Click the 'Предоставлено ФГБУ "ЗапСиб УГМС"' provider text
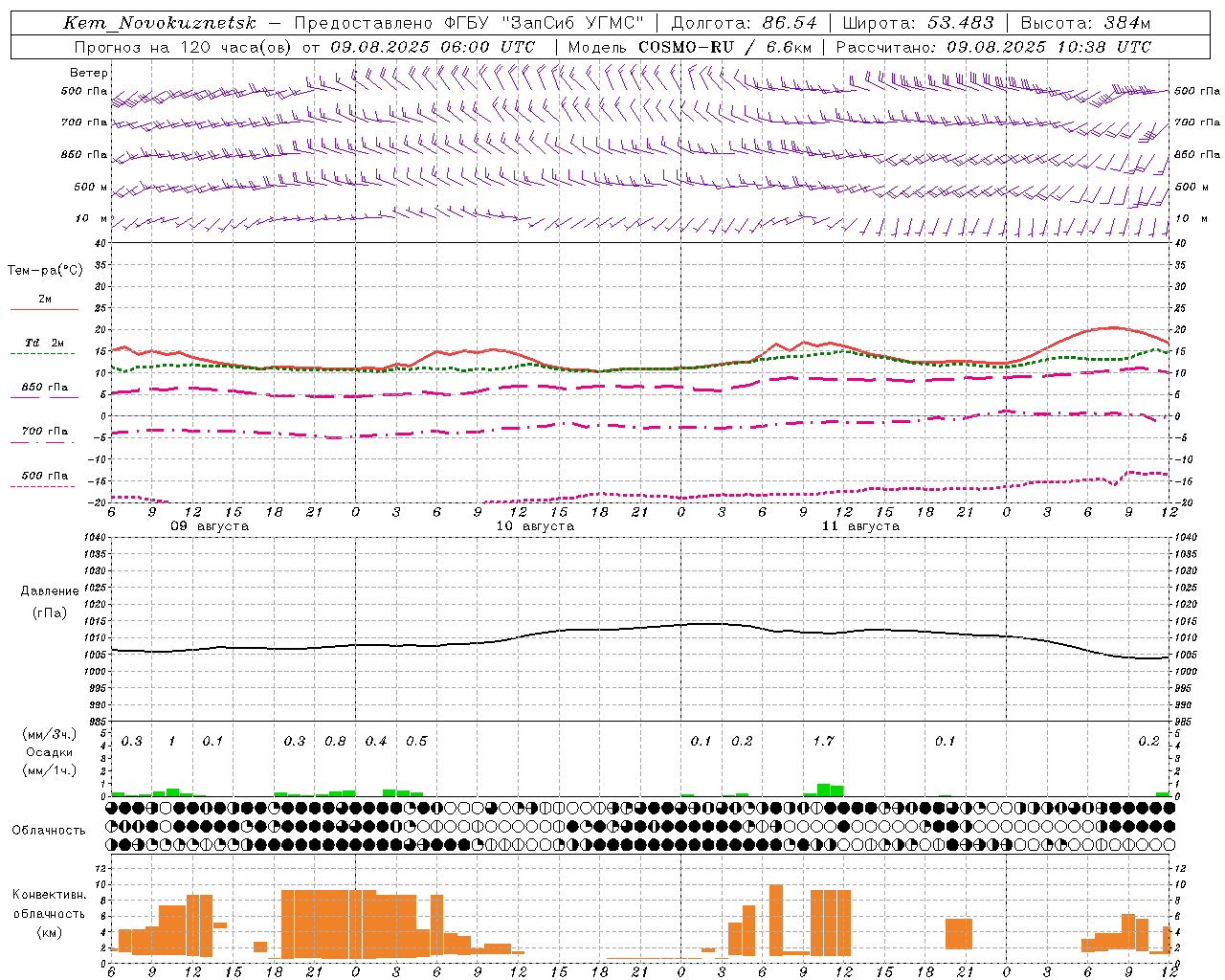1225x980 pixels. [x=469, y=23]
